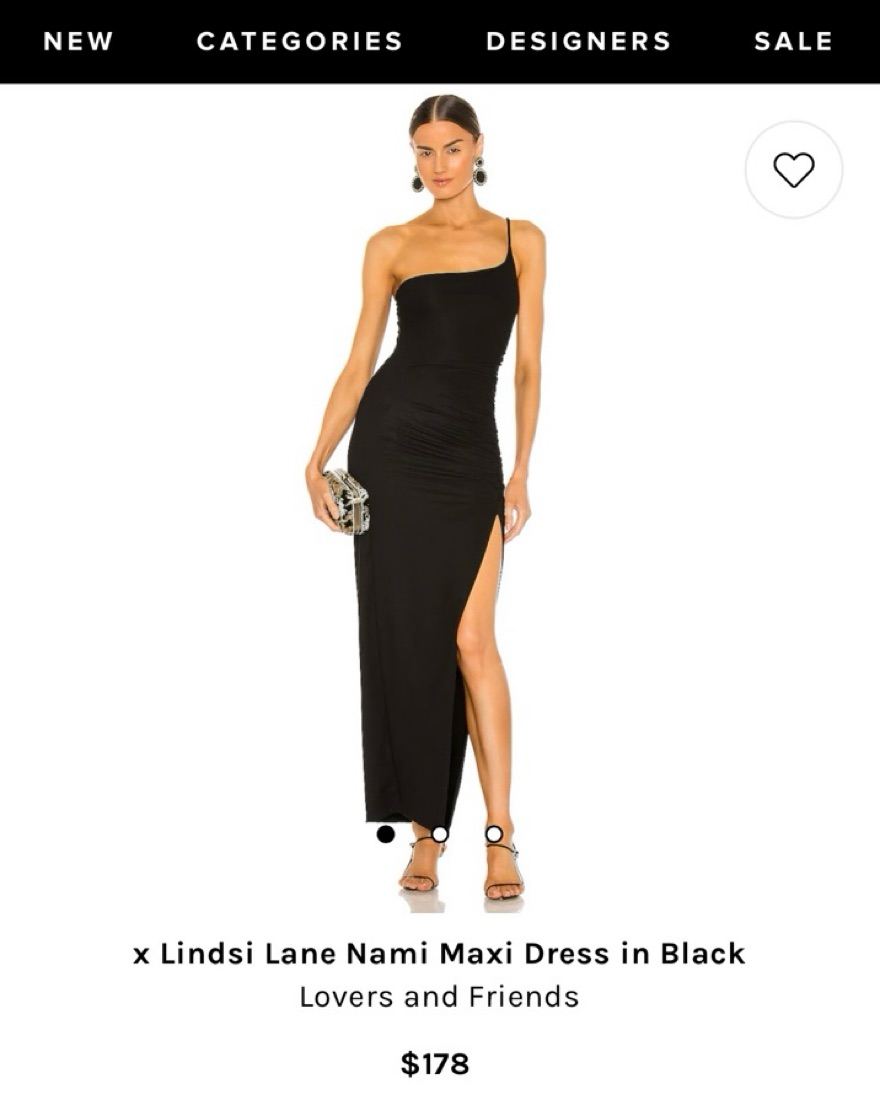Screen dimensions: 880x1100
Task: Click the word "Black" in the title
Action: point(702,954)
